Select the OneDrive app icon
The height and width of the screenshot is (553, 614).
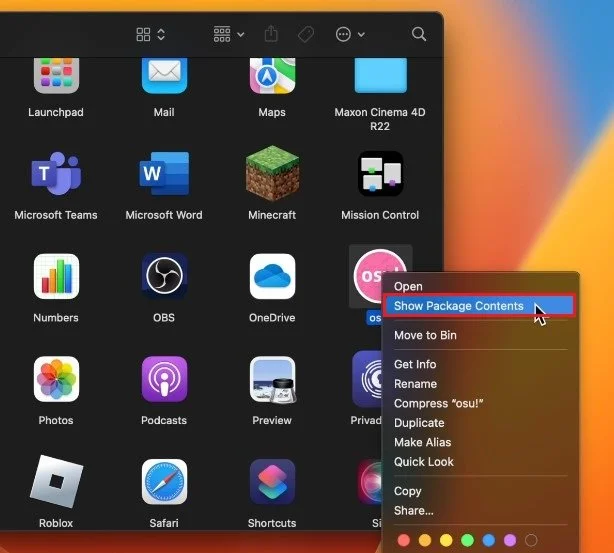pos(272,276)
